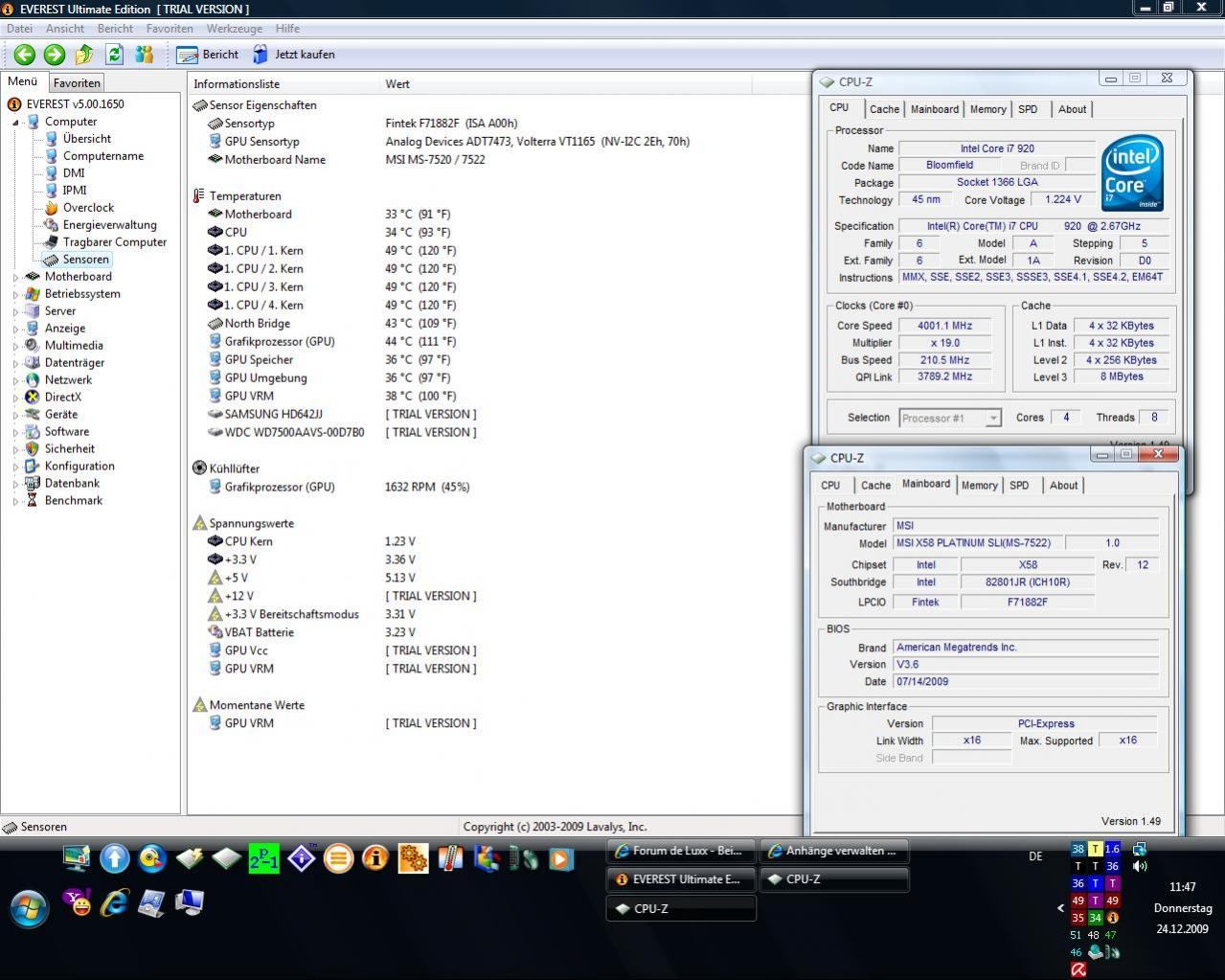Select Übersicht in the Computer tree
Viewport: 1225px width, 980px height.
point(86,139)
